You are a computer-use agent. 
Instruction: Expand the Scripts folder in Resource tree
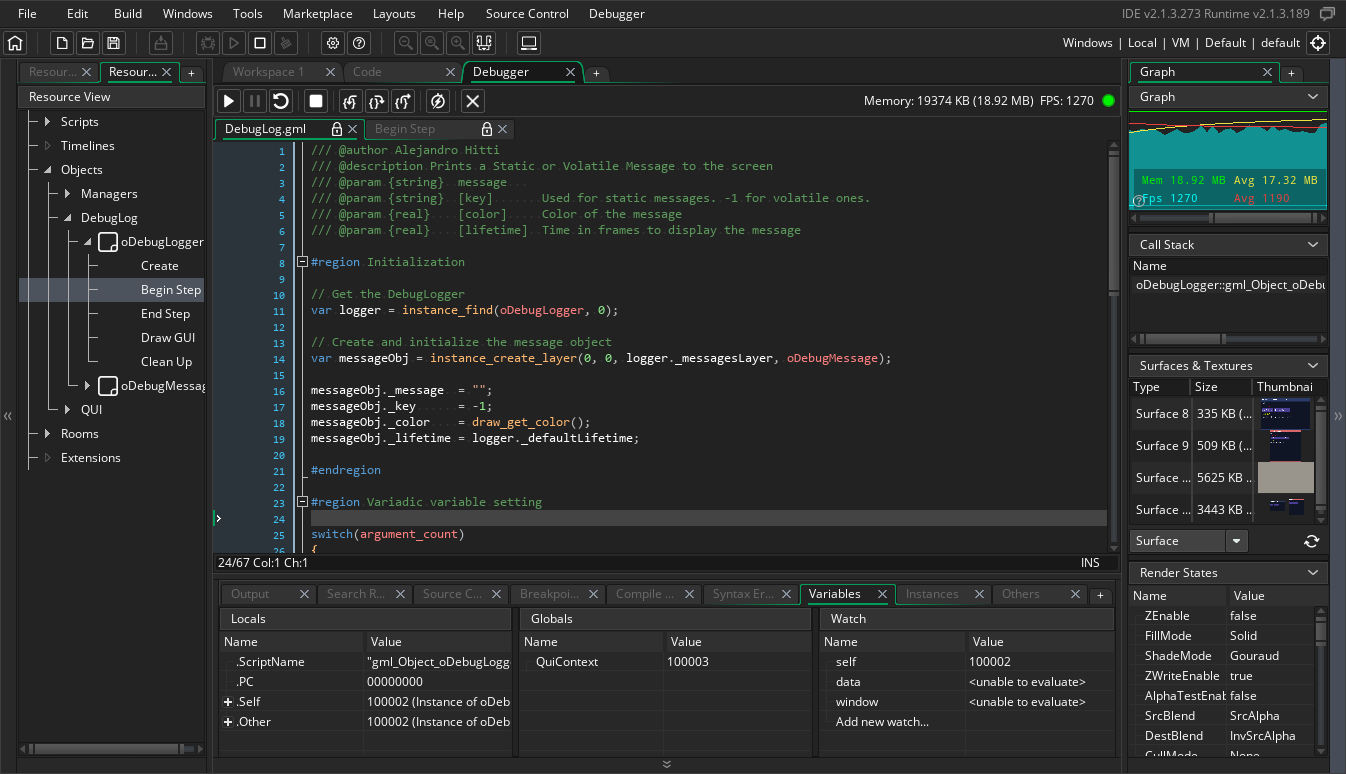coord(47,122)
